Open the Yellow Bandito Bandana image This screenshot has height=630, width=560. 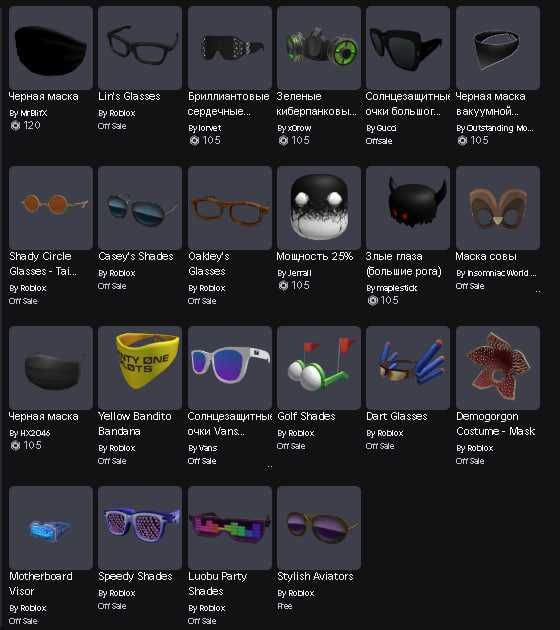pyautogui.click(x=140, y=368)
